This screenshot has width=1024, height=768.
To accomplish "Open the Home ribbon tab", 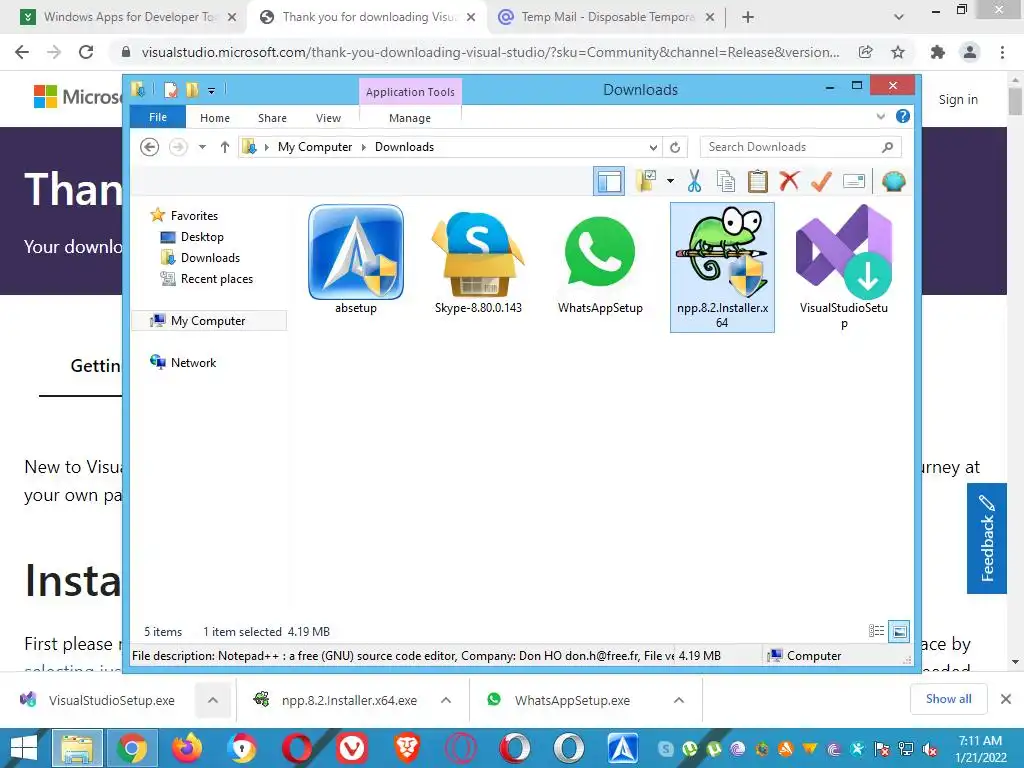I will pyautogui.click(x=215, y=118).
